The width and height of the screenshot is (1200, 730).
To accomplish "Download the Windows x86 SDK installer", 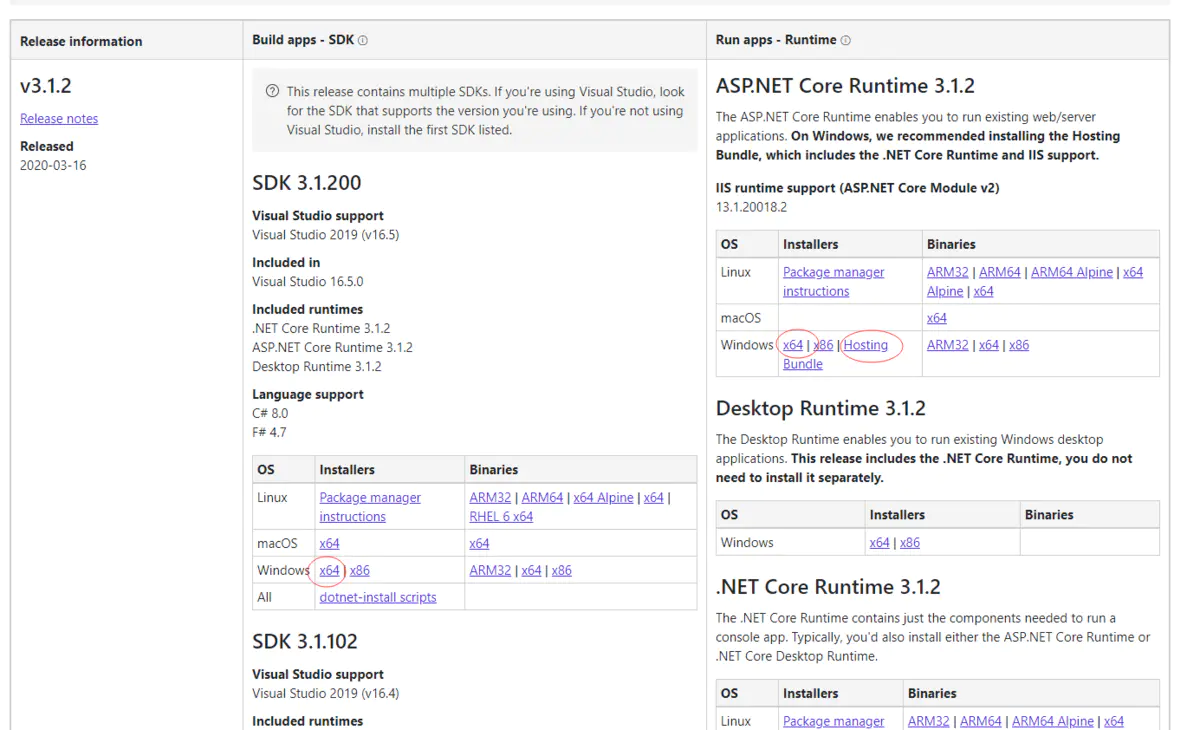I will [x=359, y=570].
